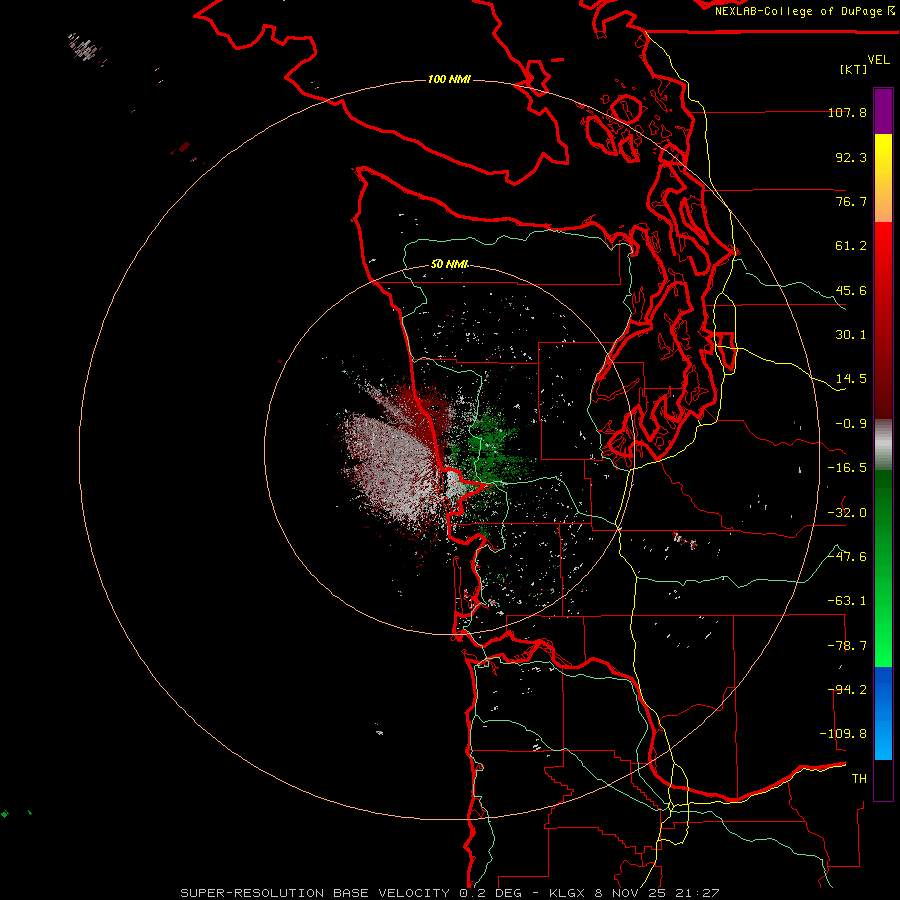
Task: Click the -0.9 velocity scale value
Action: coord(851,424)
